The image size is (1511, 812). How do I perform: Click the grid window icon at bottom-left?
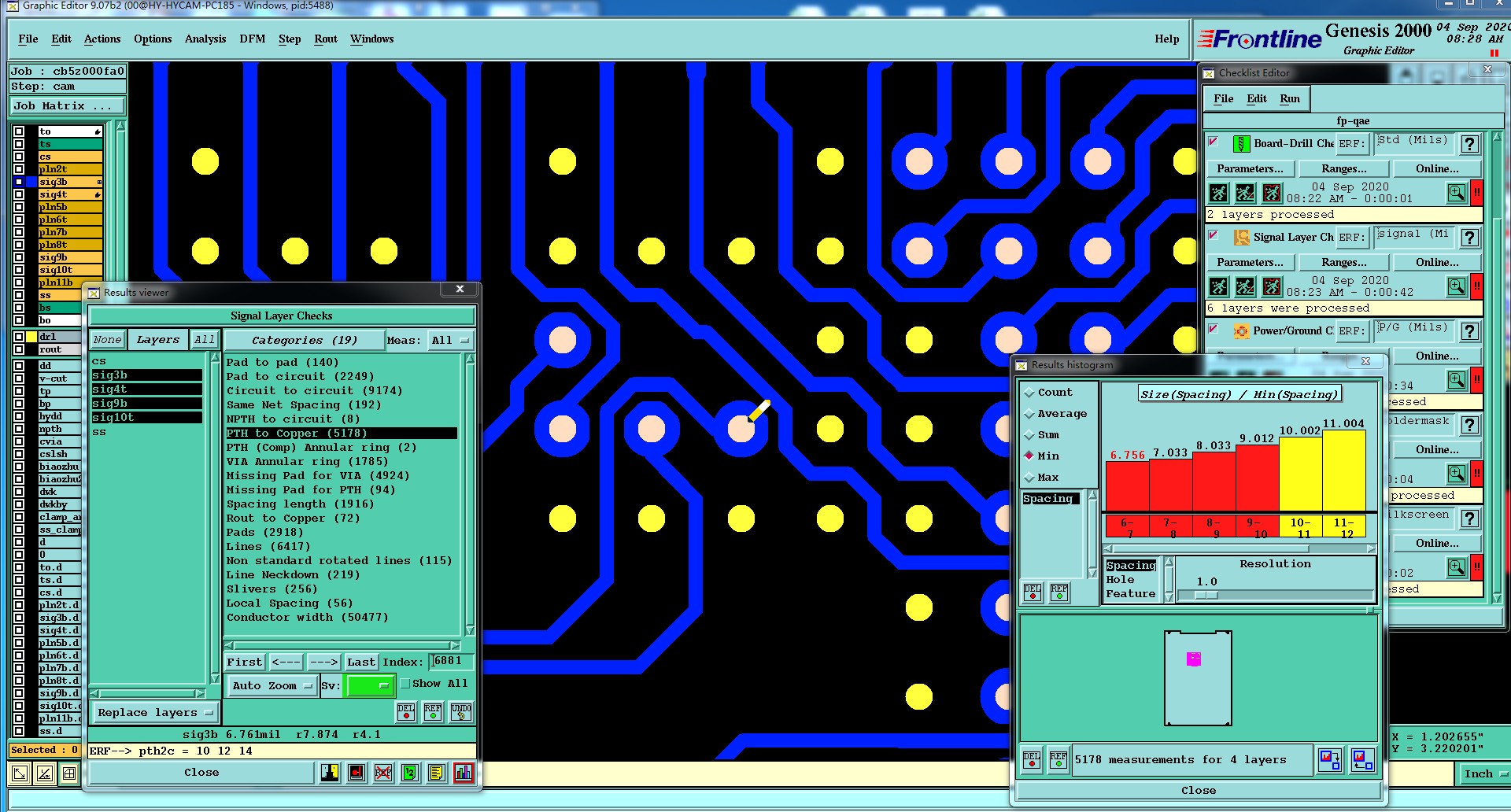(69, 773)
